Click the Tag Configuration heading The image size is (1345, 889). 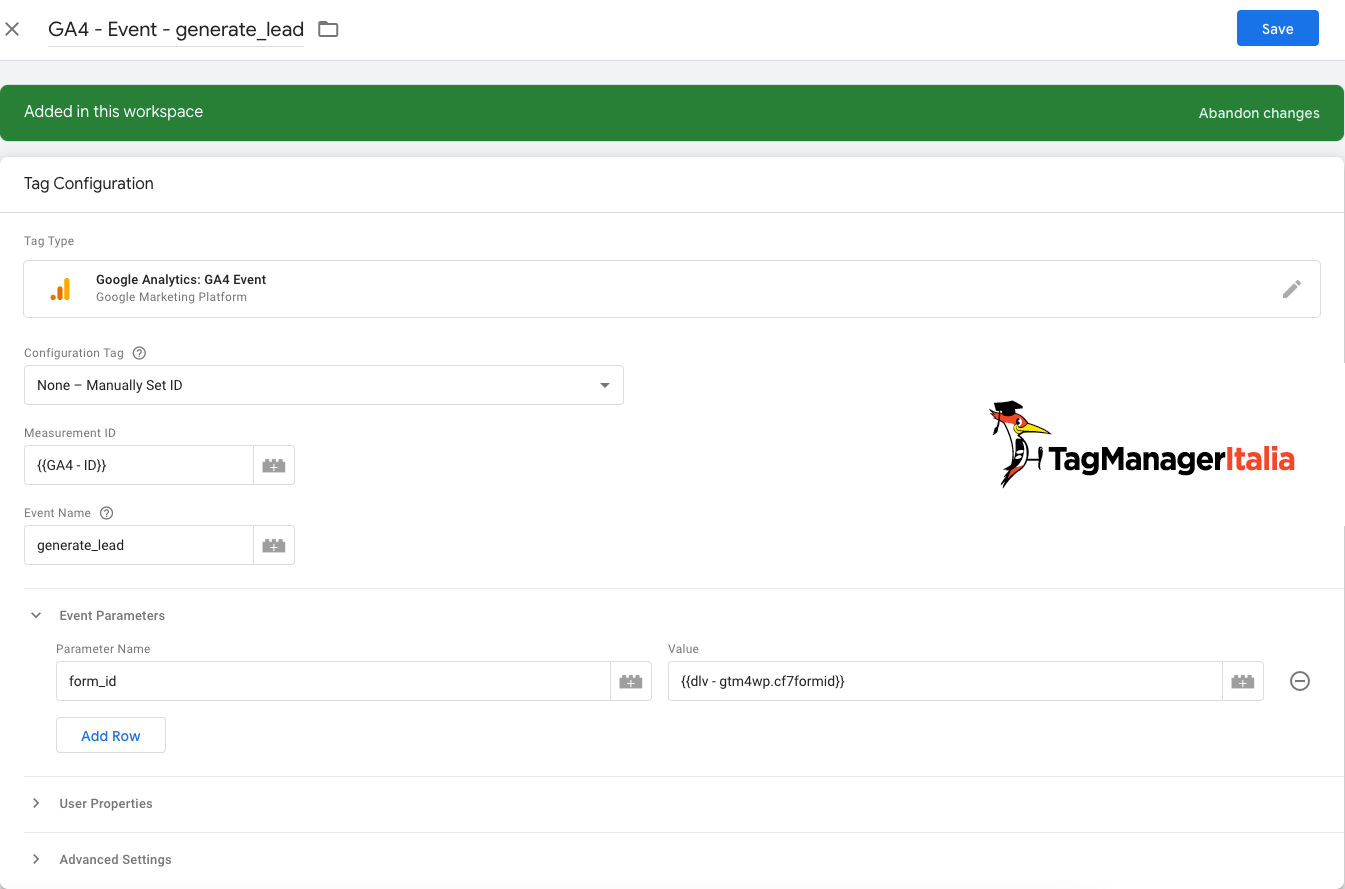pos(89,184)
